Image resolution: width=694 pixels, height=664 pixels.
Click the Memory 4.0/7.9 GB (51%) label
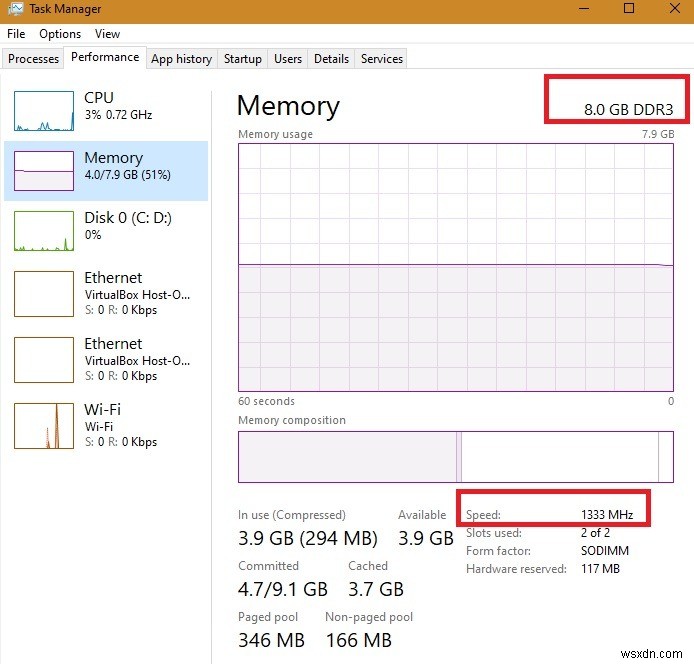(x=127, y=166)
